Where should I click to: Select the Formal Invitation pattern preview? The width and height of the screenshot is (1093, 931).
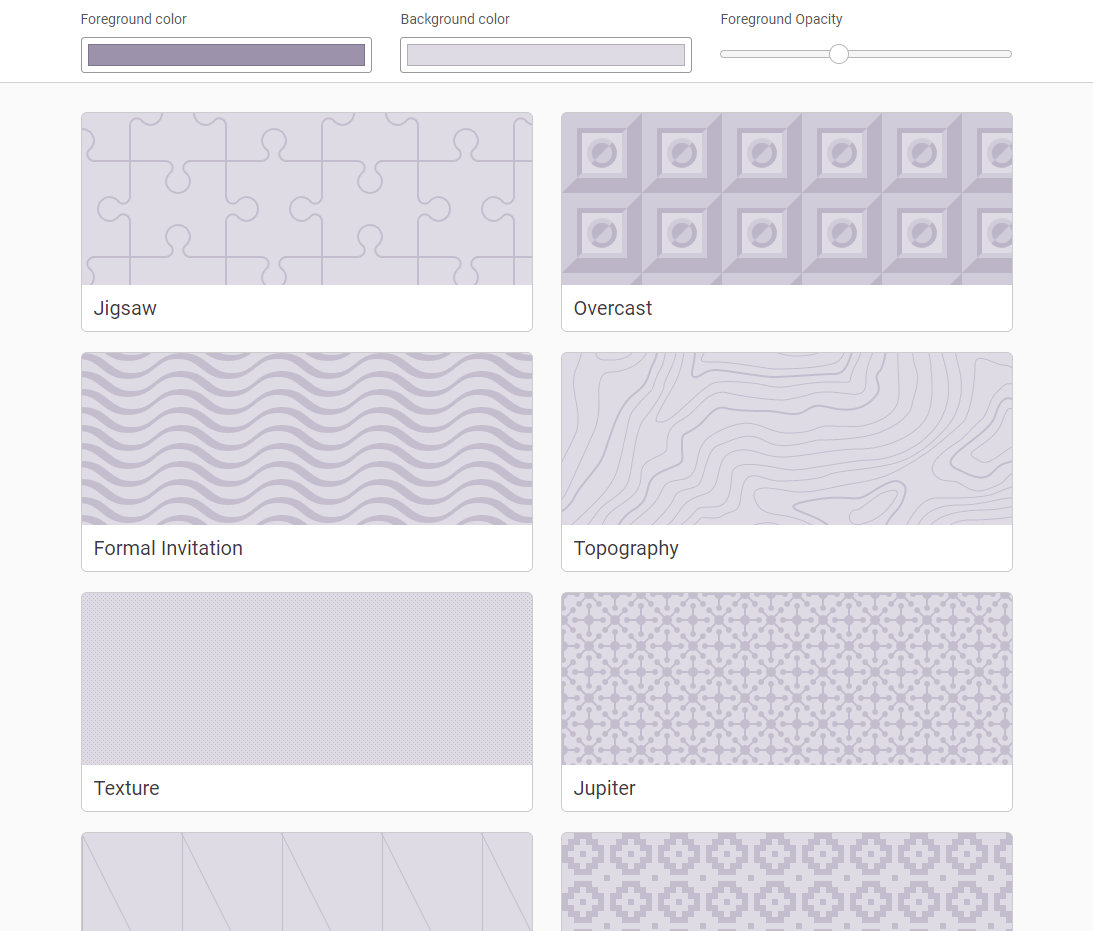pos(307,438)
